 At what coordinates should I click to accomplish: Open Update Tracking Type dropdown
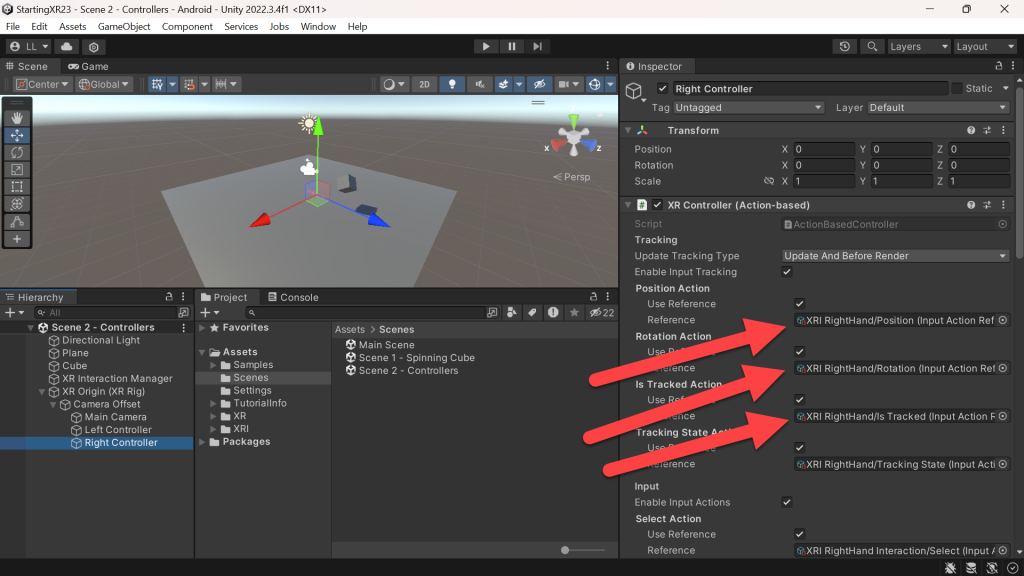click(895, 256)
